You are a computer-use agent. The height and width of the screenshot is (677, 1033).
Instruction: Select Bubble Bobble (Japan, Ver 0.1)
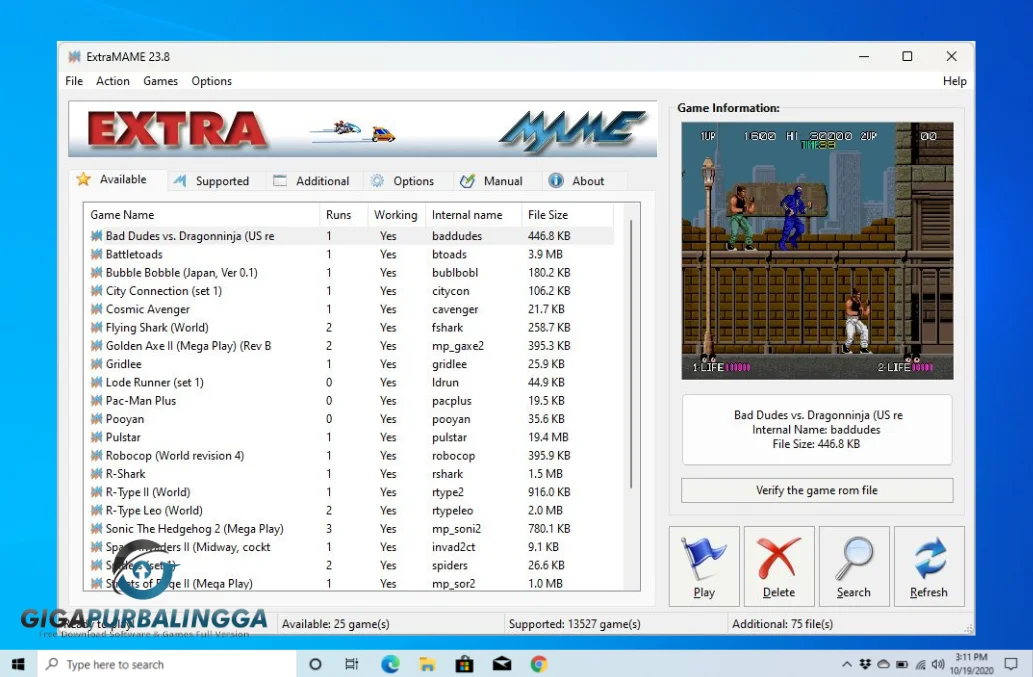351,273
